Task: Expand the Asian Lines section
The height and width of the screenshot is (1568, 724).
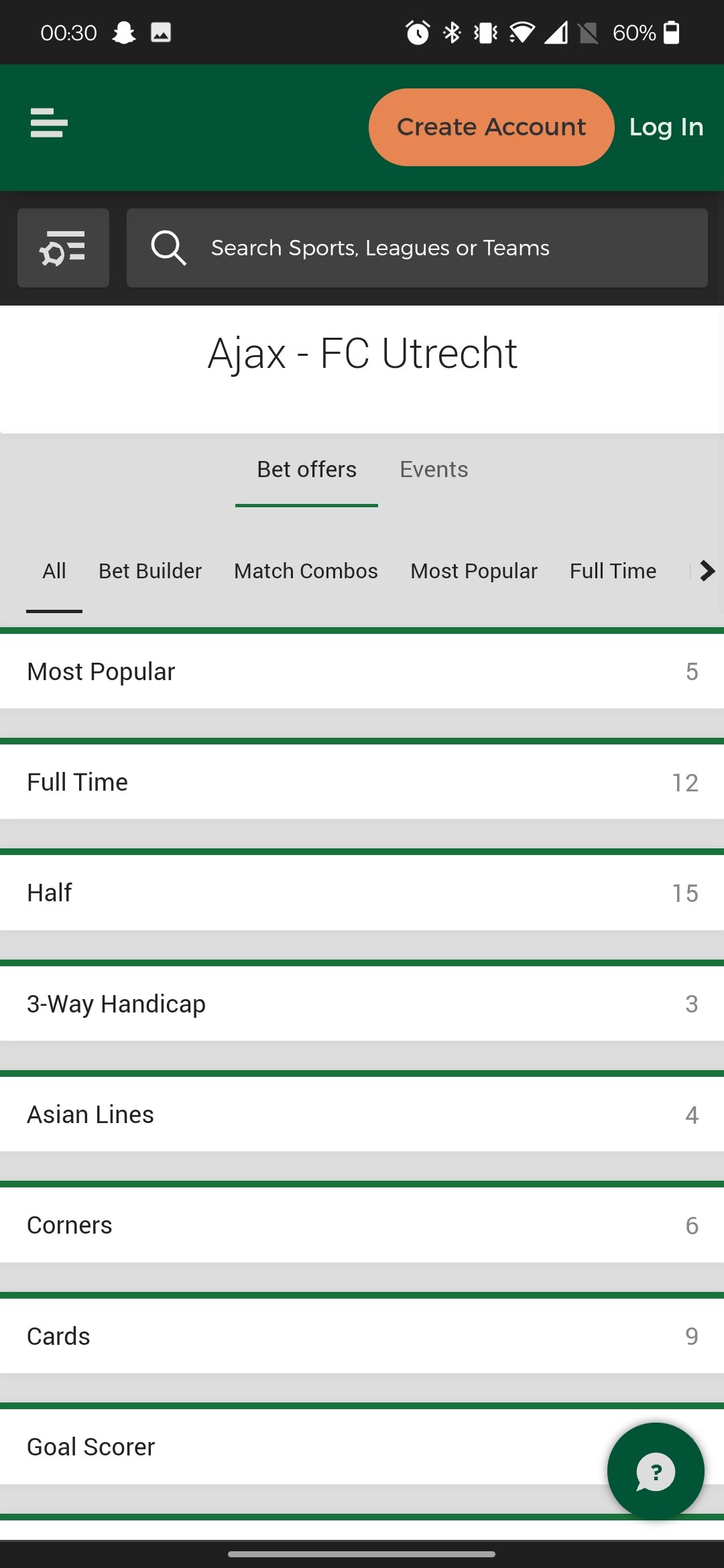Action: (x=362, y=1114)
